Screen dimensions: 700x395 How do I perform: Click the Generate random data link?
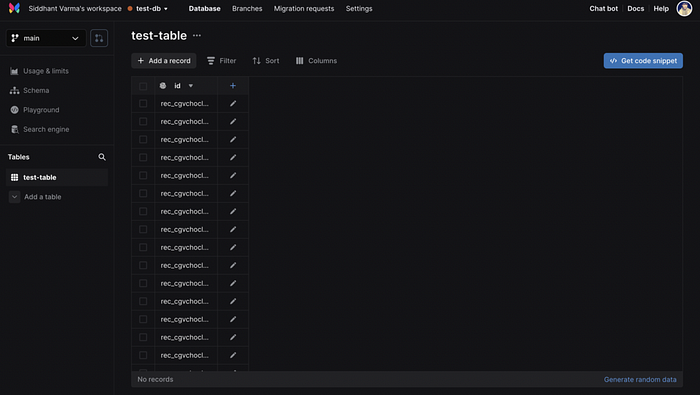pyautogui.click(x=640, y=379)
